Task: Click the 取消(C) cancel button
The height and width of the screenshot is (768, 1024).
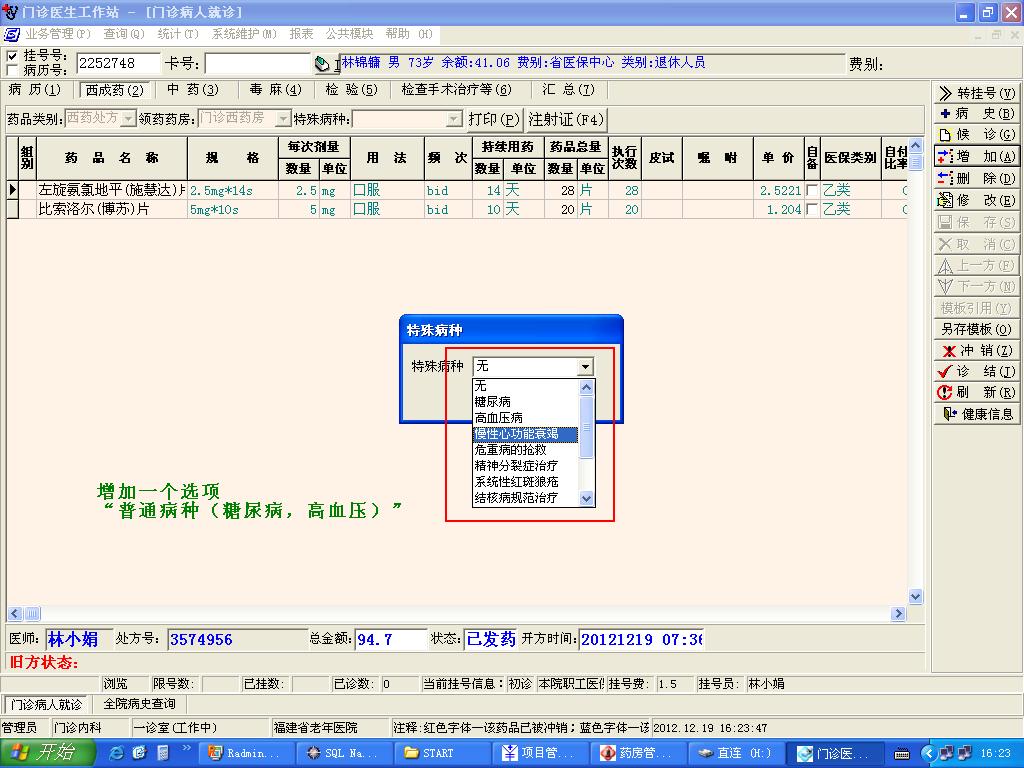Action: [x=976, y=244]
